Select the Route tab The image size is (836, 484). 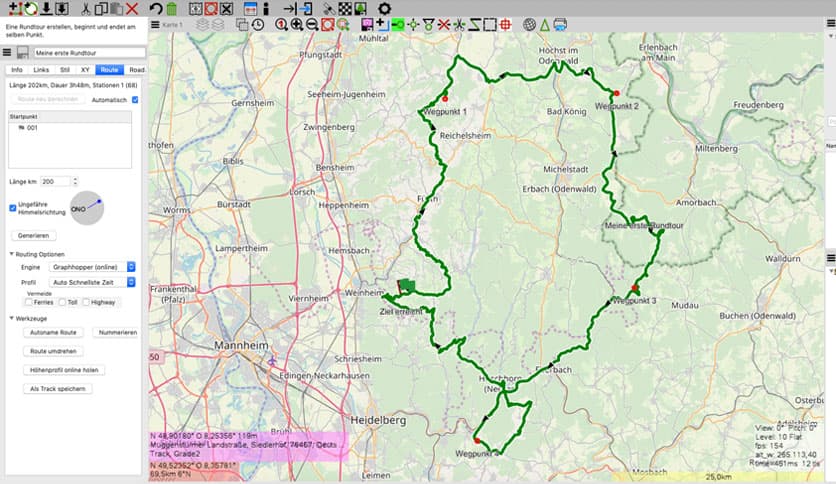109,70
